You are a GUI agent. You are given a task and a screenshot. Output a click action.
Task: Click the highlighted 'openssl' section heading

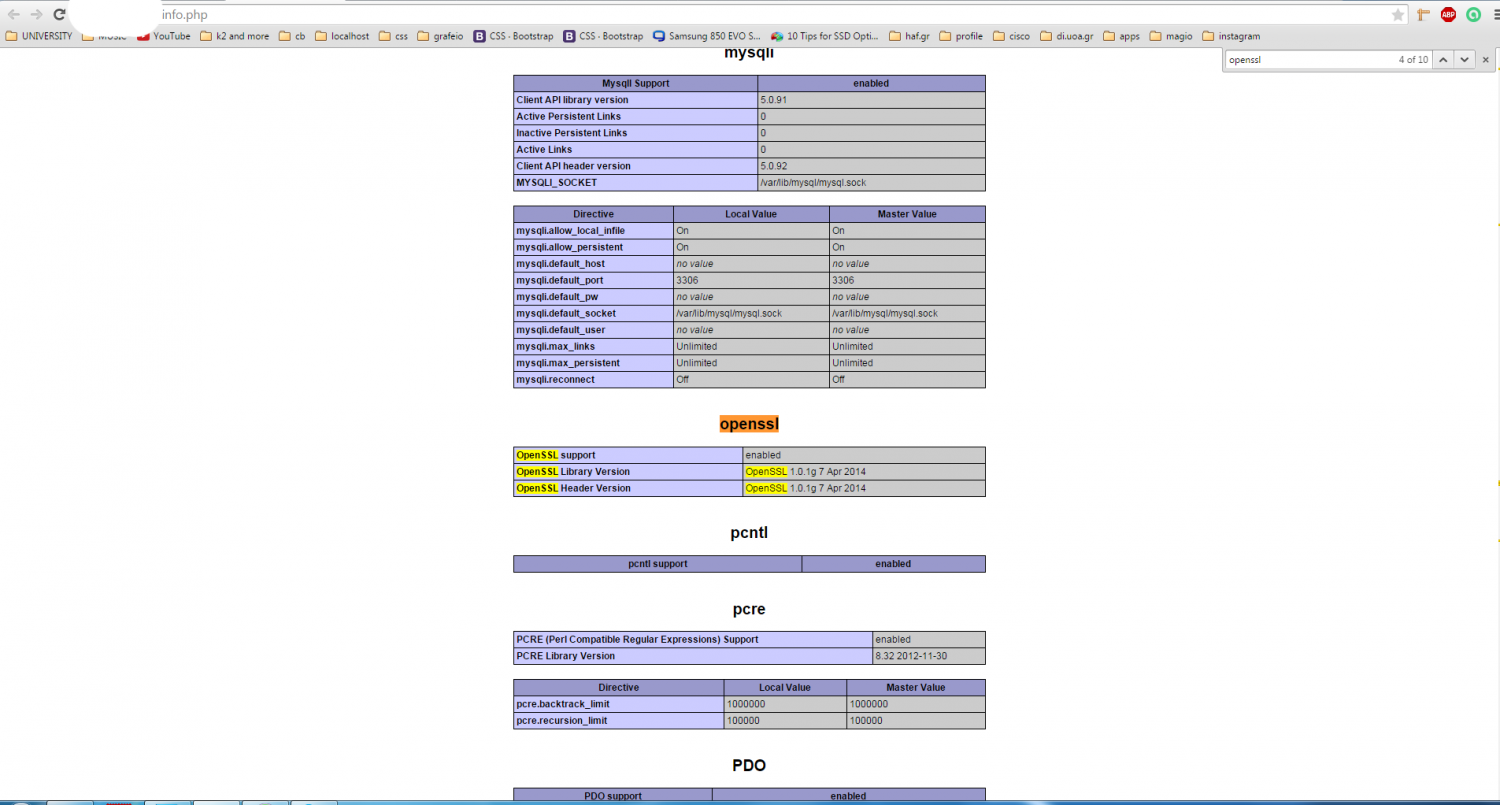[749, 424]
